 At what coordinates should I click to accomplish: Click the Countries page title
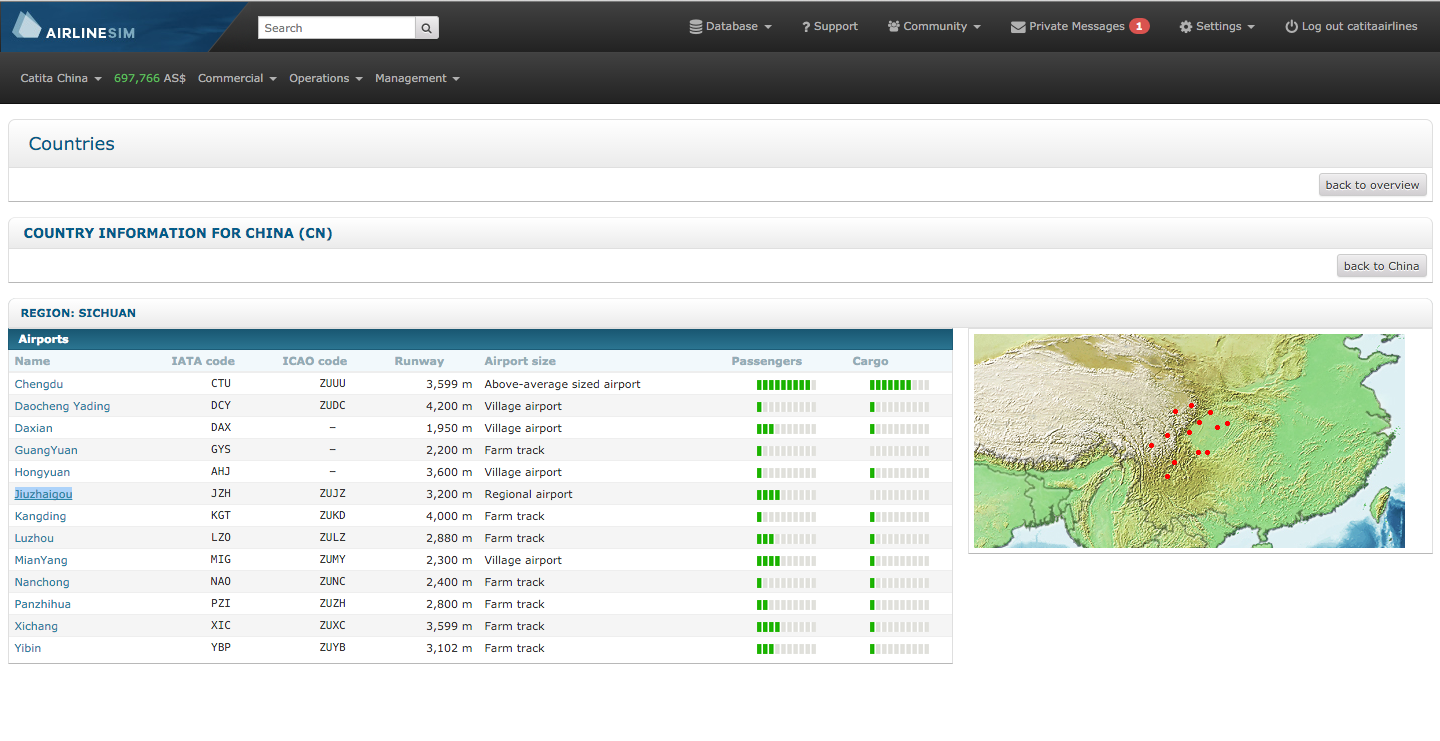(71, 144)
